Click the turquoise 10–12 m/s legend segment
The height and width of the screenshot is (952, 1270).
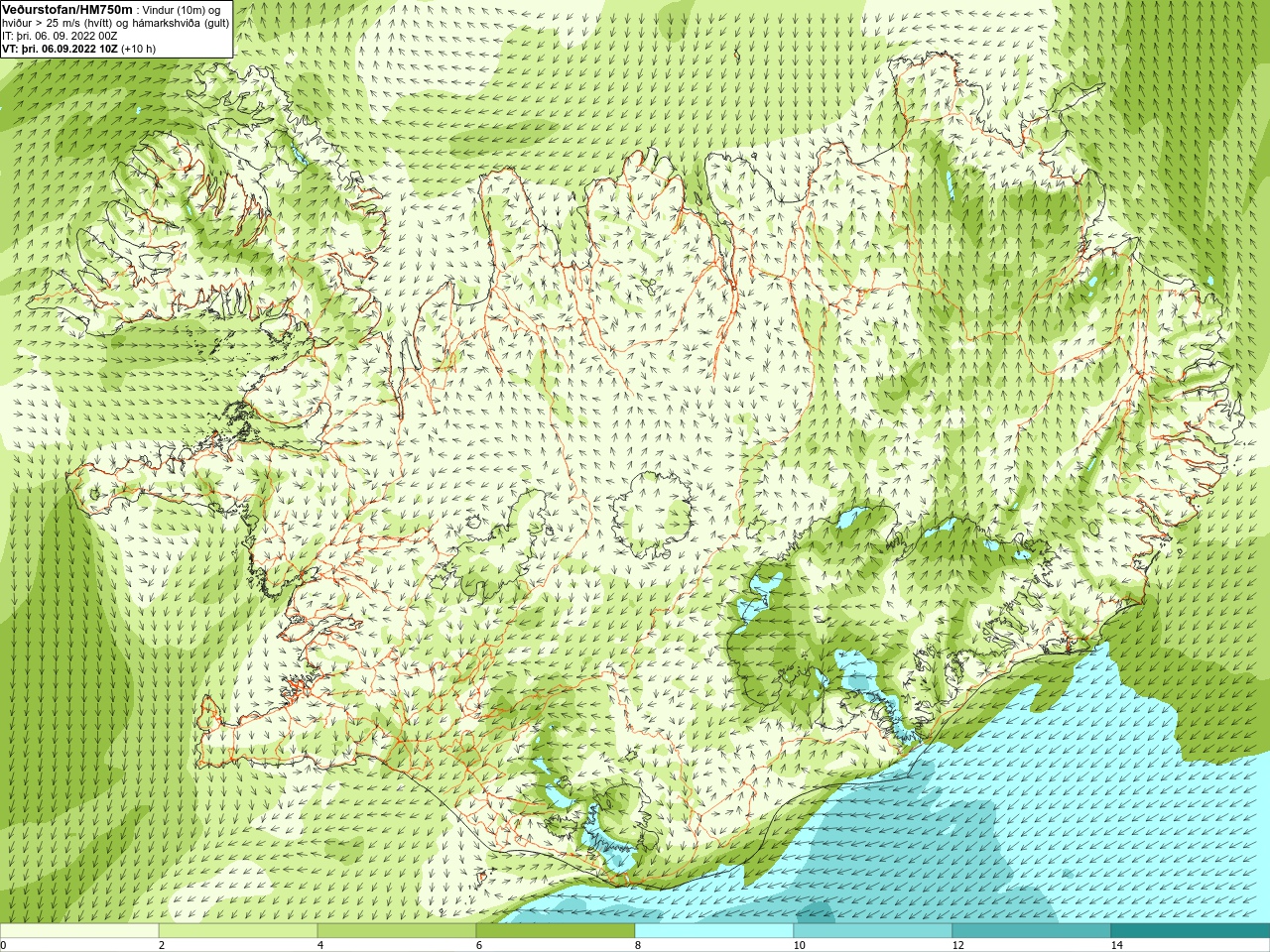pos(873,931)
